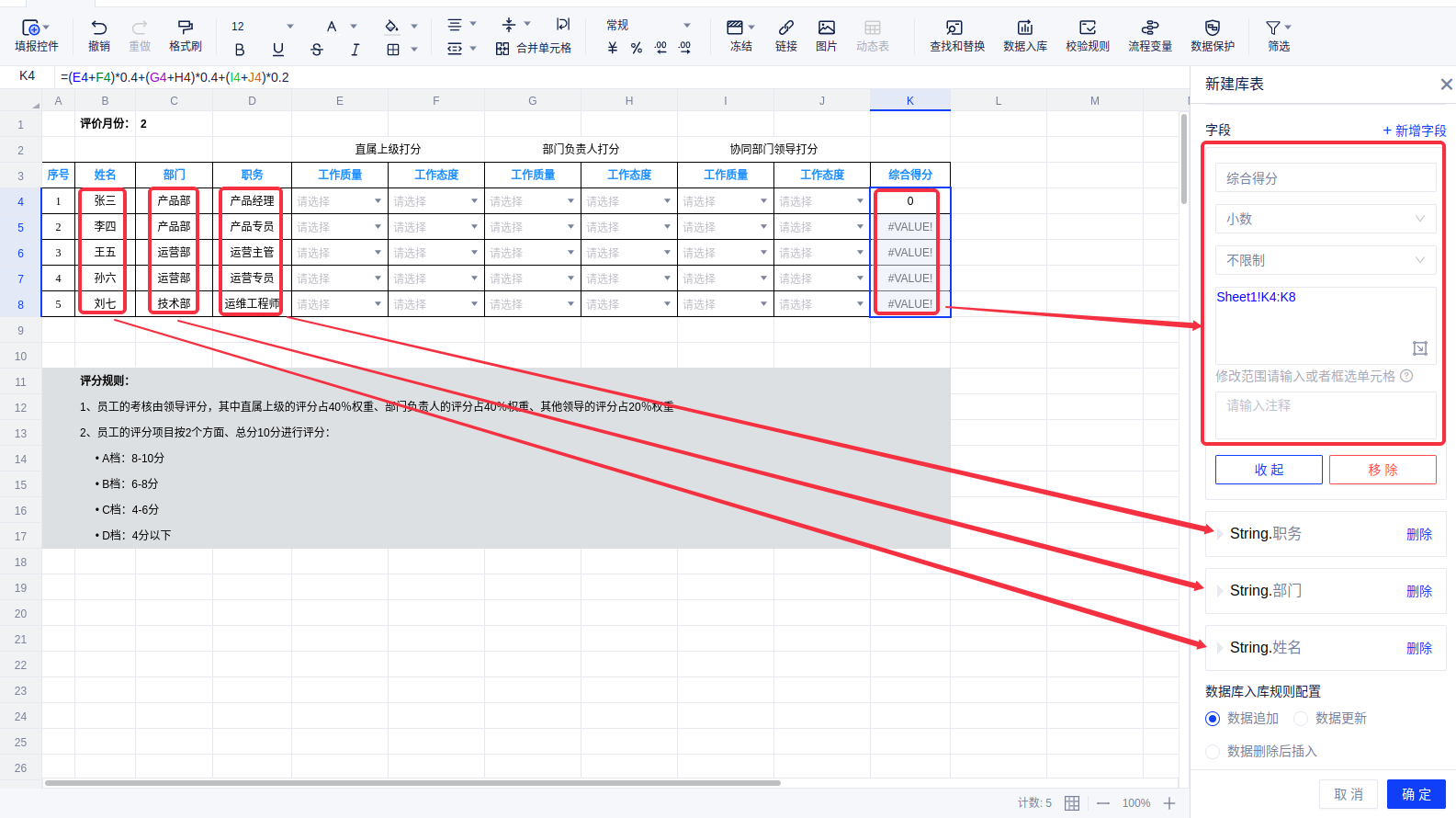Screen dimensions: 1456x818
Task: Click the undo (撤销) icon
Action: (99, 28)
